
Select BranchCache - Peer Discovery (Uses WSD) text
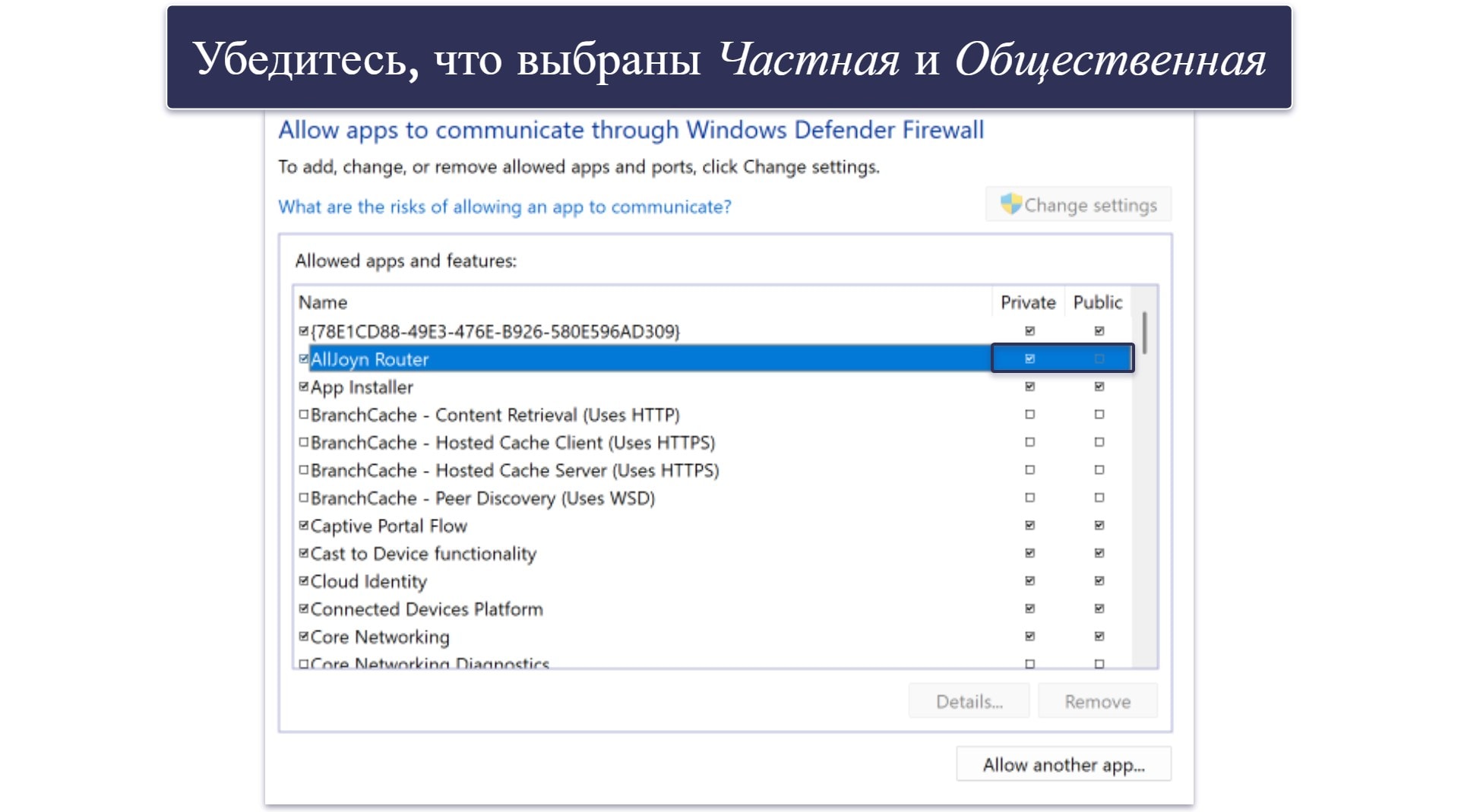click(x=482, y=498)
